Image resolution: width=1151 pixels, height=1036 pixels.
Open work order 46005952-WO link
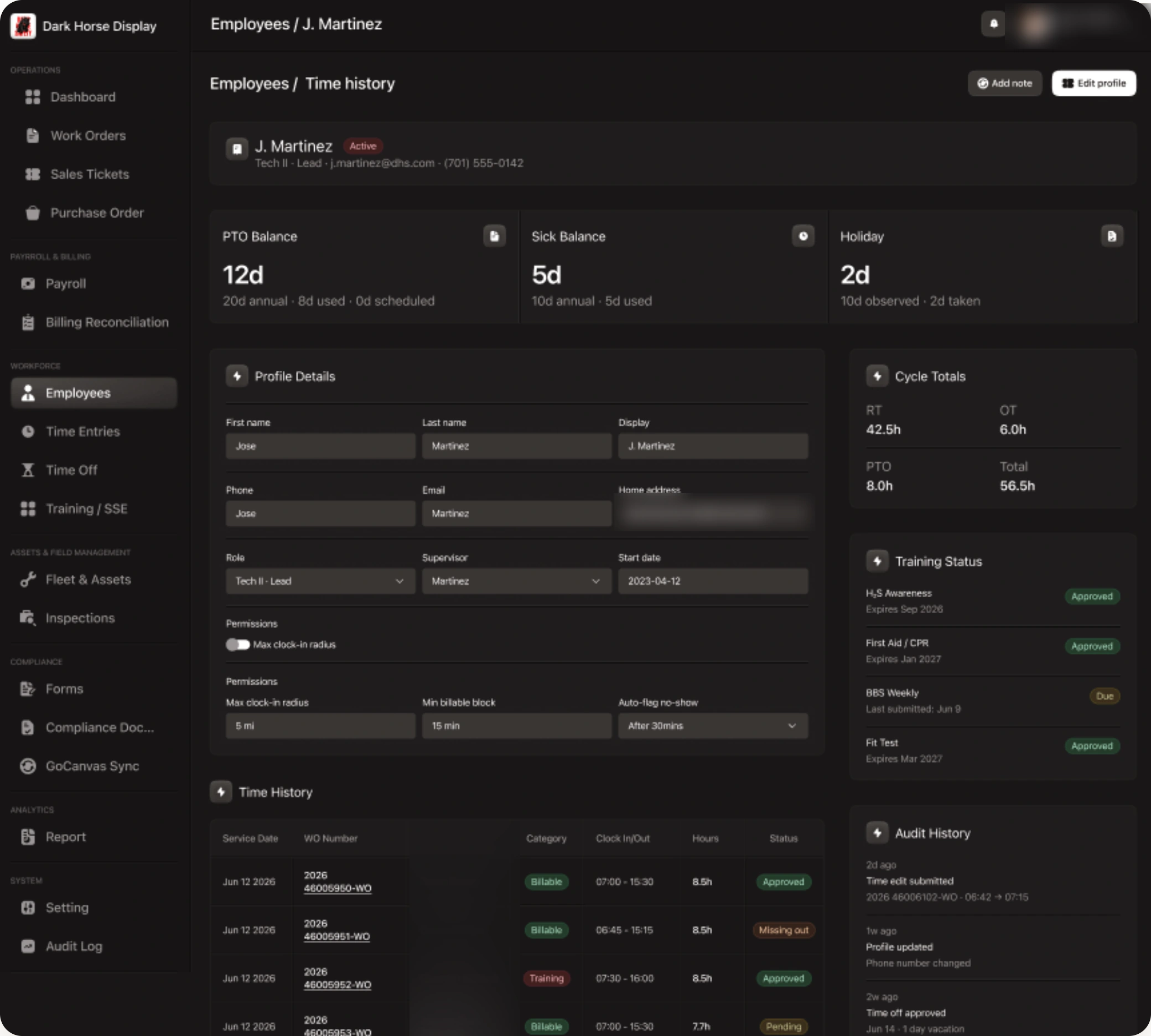pyautogui.click(x=338, y=985)
